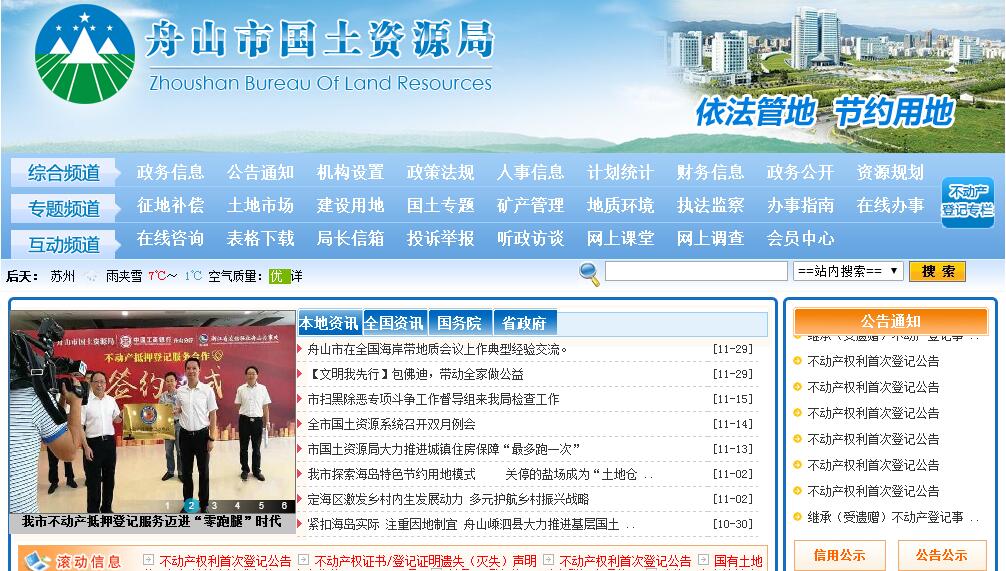Open the 政策法规 menu item
The height and width of the screenshot is (571, 1006).
coord(440,172)
